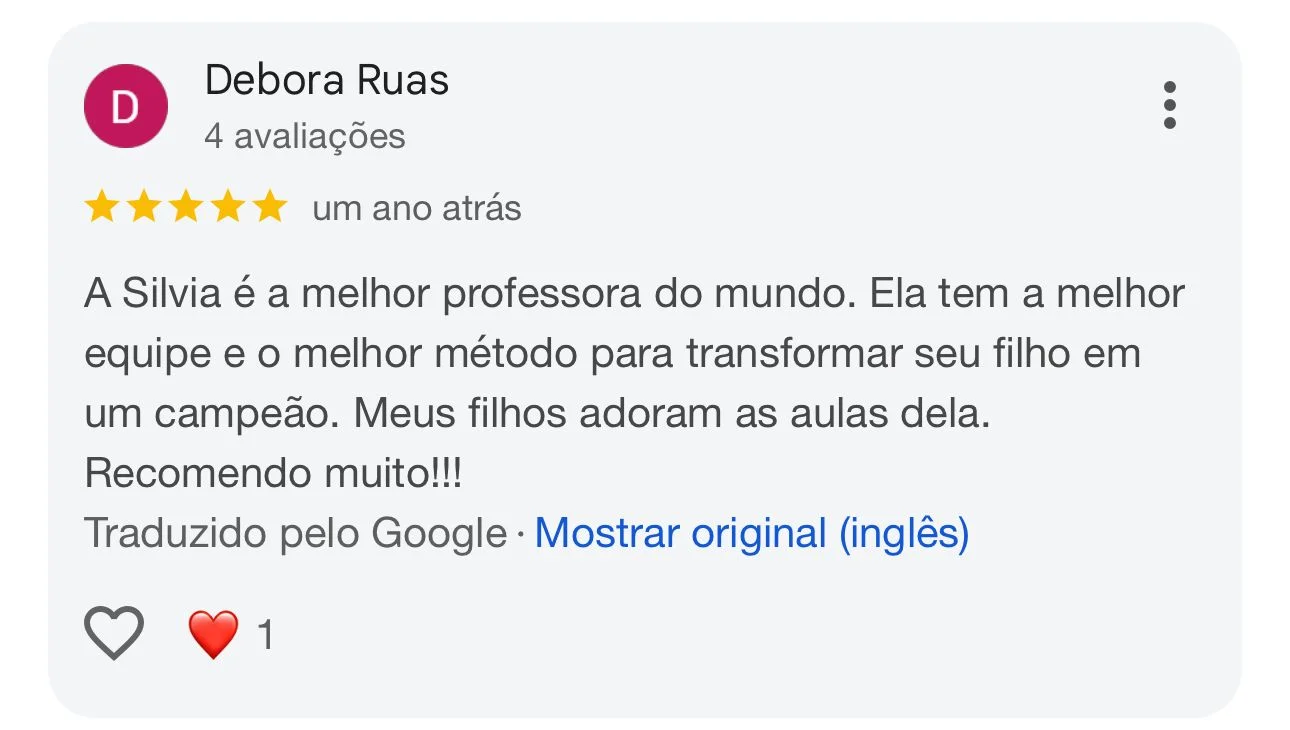The width and height of the screenshot is (1290, 730).
Task: Show original English review text
Action: coord(751,533)
